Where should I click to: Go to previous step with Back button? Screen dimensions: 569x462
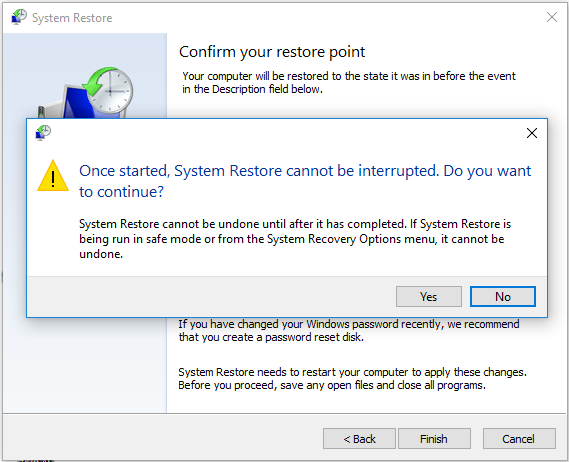(x=359, y=439)
